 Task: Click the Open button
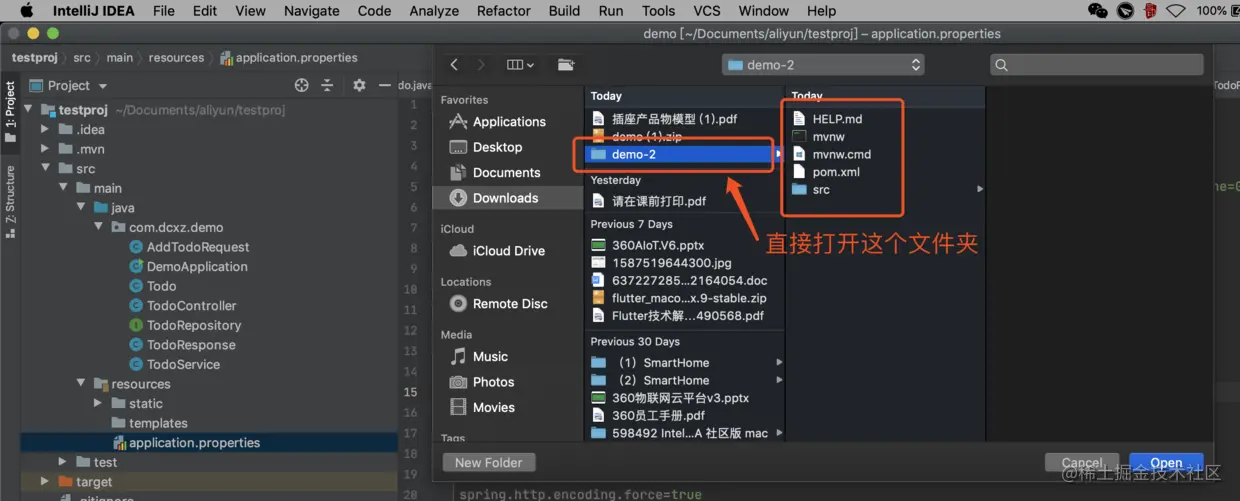[1166, 463]
